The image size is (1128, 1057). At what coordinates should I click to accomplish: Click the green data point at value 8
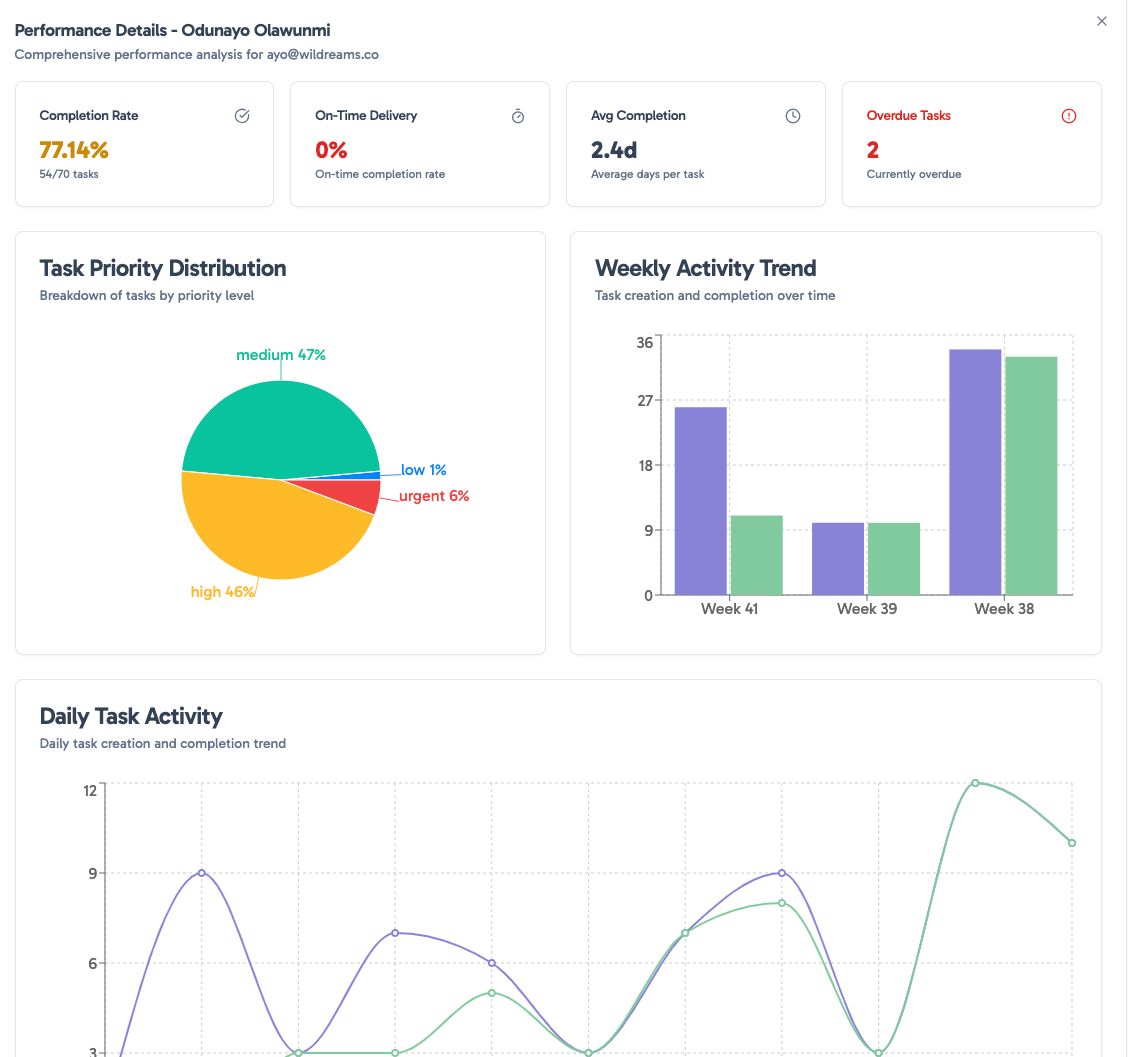[782, 903]
